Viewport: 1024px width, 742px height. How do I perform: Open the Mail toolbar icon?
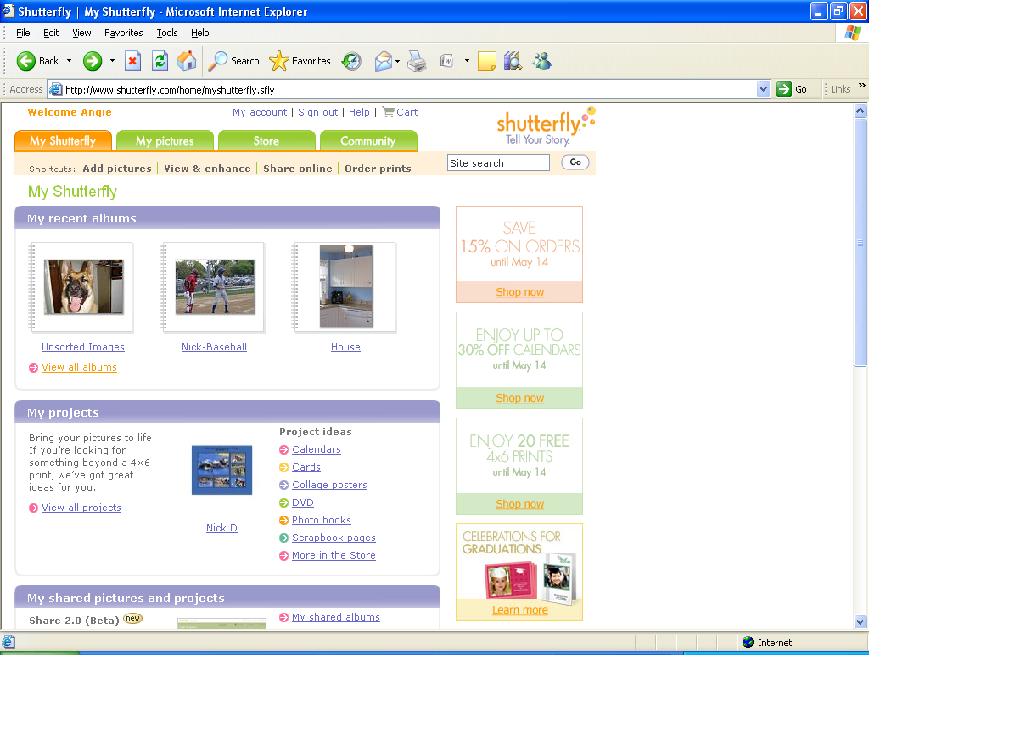click(384, 61)
